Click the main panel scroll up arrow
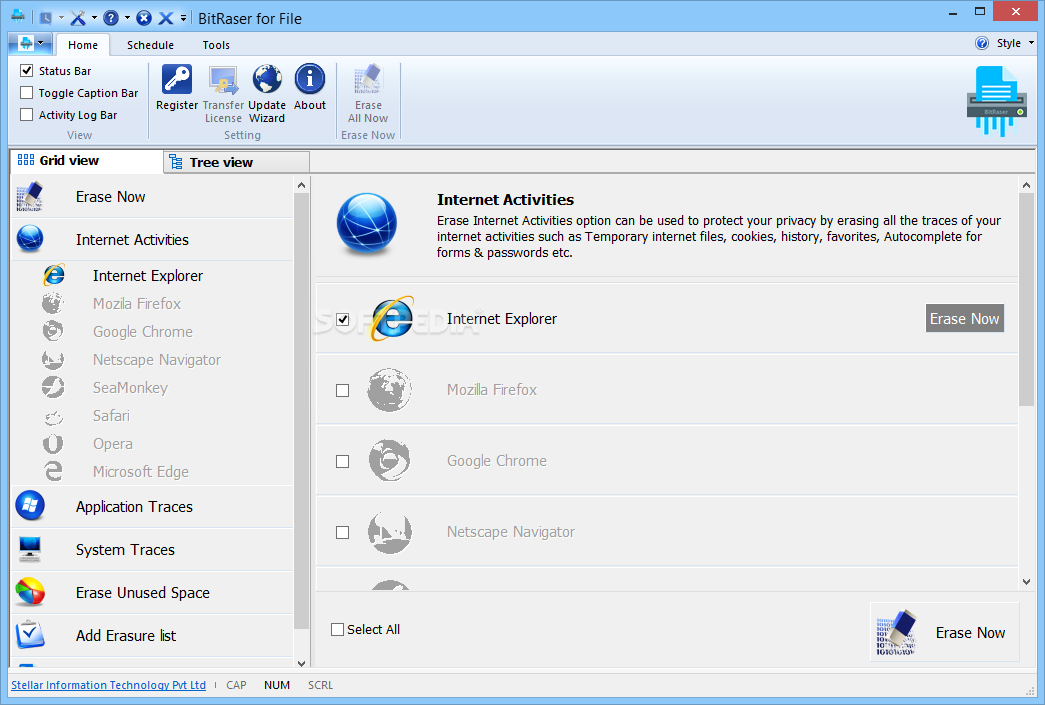The height and width of the screenshot is (705, 1045). (1026, 185)
